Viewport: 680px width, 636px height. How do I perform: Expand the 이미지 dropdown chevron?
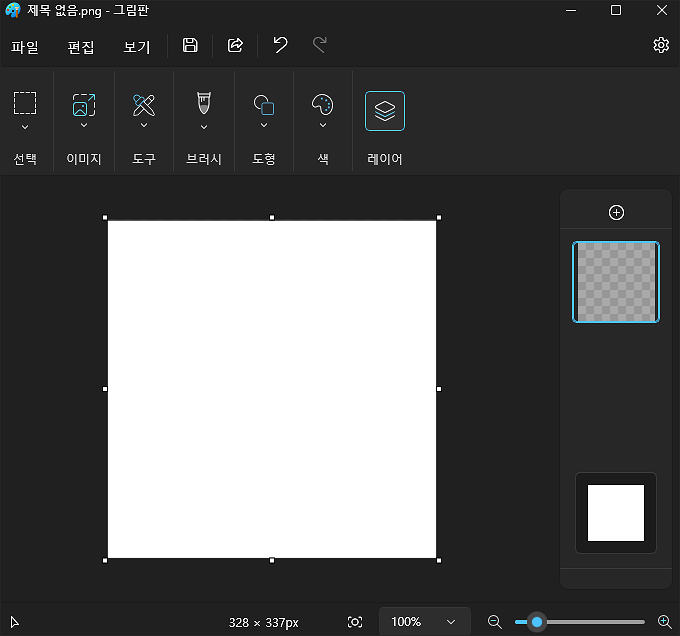tap(84, 125)
